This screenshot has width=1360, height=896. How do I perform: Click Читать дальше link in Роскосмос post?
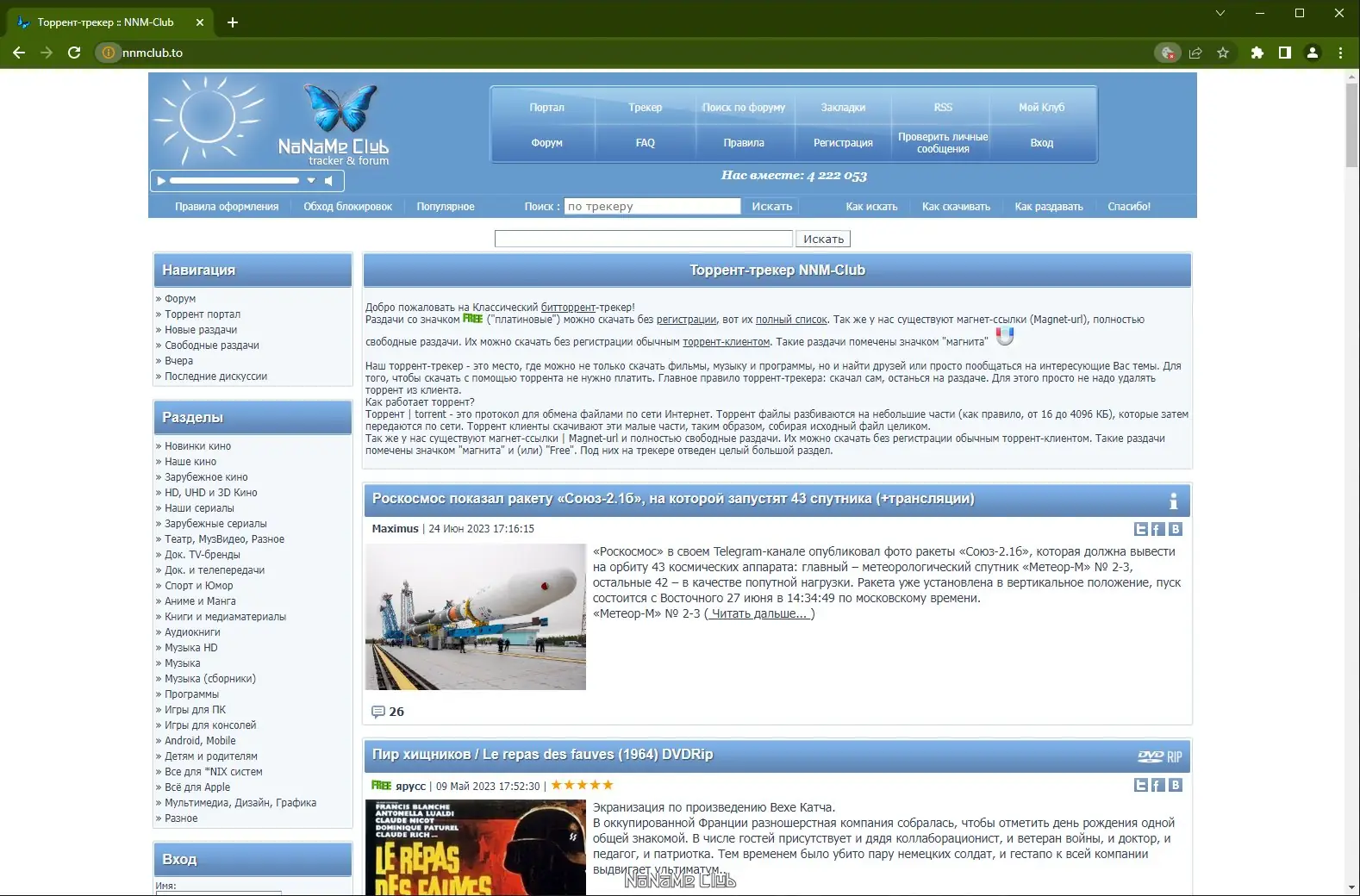point(759,613)
